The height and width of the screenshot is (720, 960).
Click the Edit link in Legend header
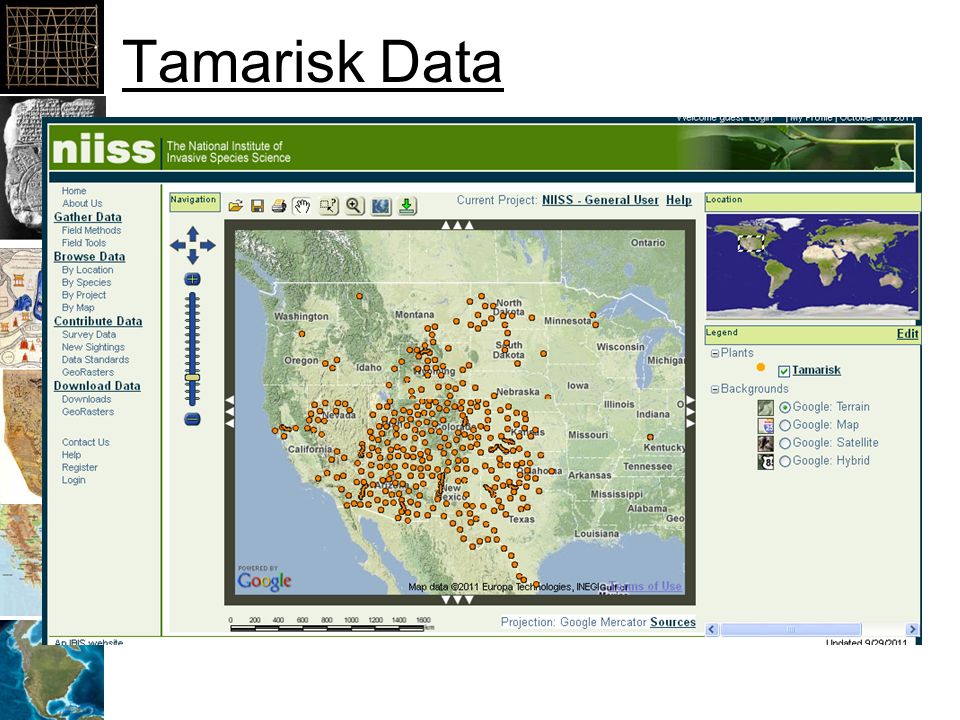(907, 334)
